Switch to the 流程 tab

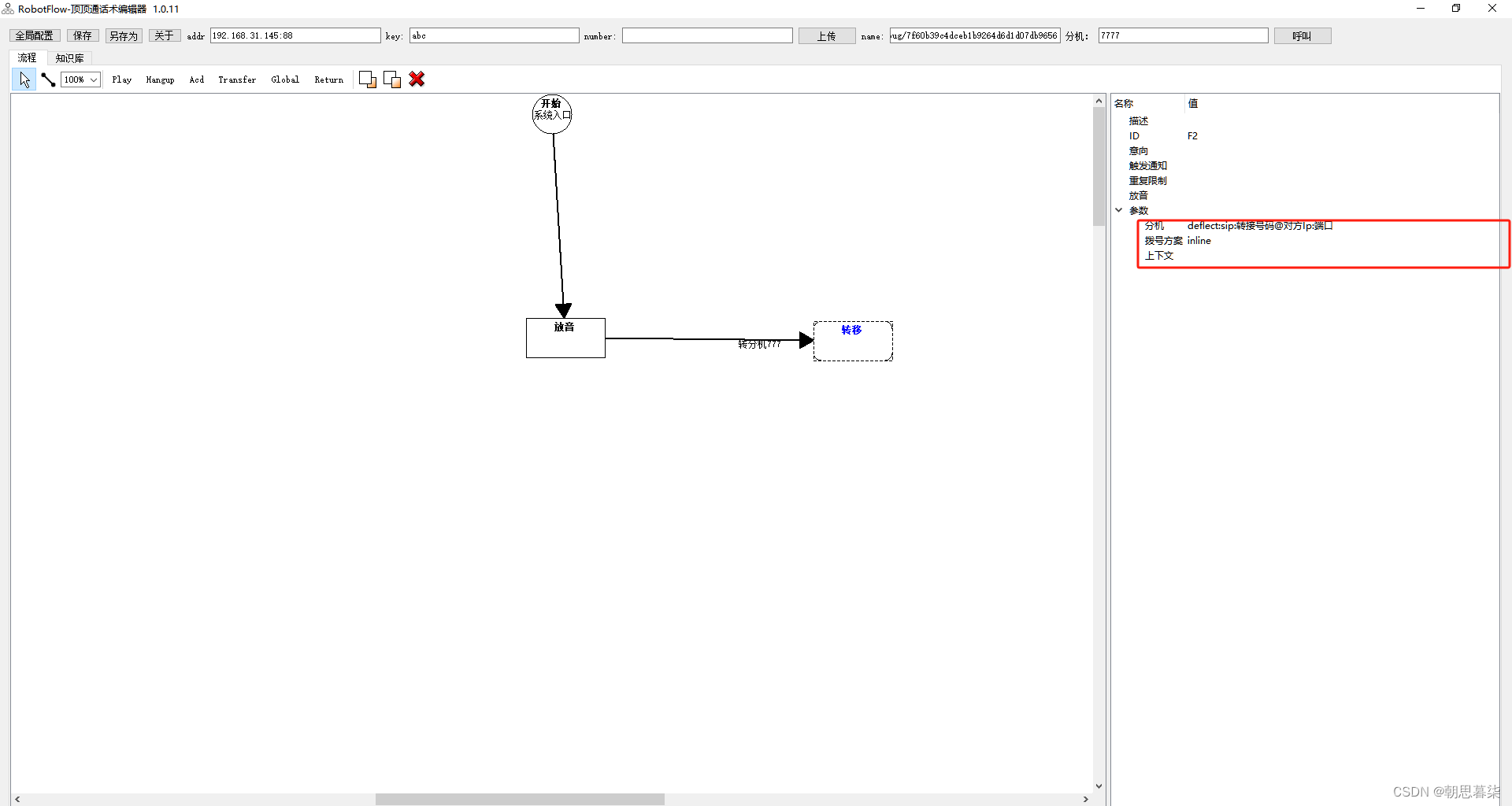click(28, 58)
